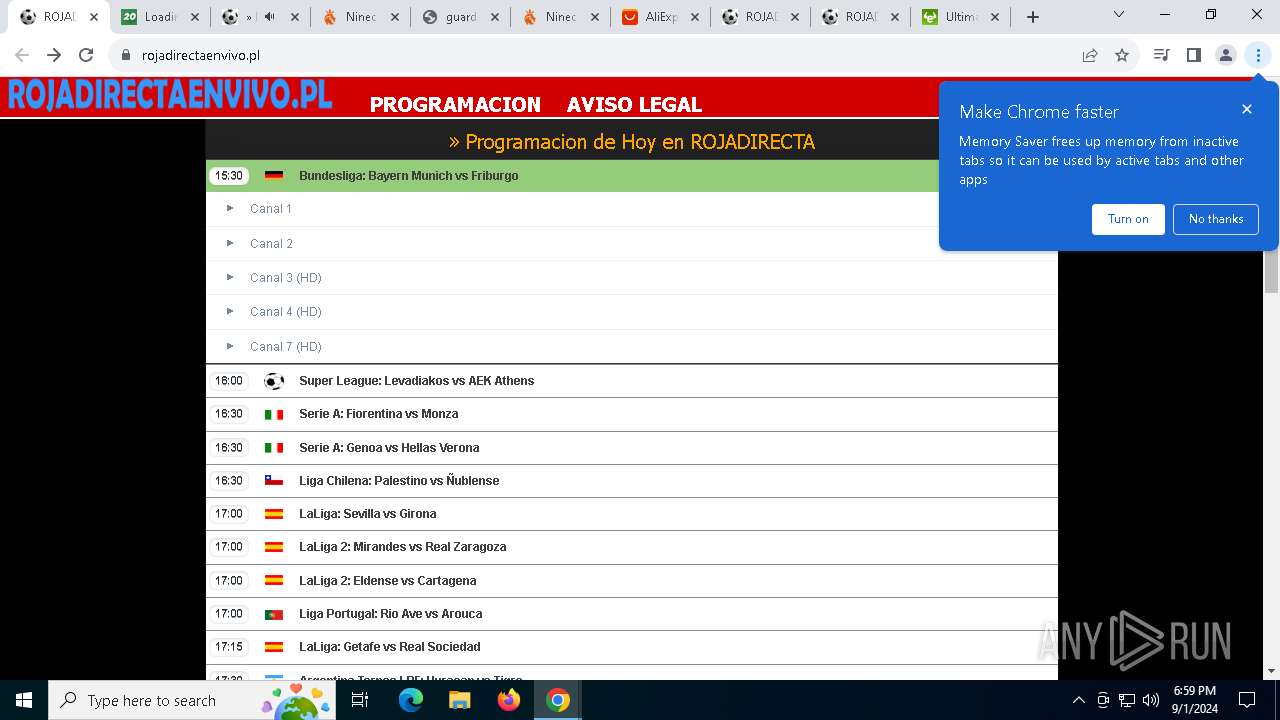Click the Italian flag in Fiorentina row
The height and width of the screenshot is (720, 1280).
tap(274, 414)
